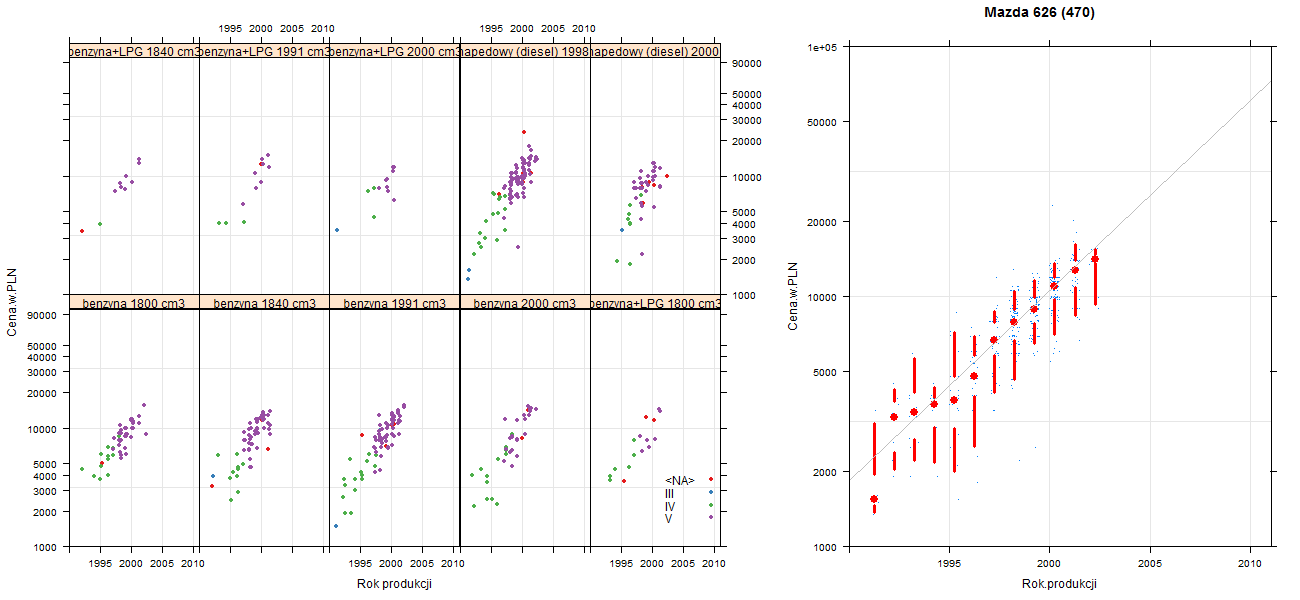
Task: Select the "benzyna+LPG 2000 cm3" panel header
Action: pos(394,51)
